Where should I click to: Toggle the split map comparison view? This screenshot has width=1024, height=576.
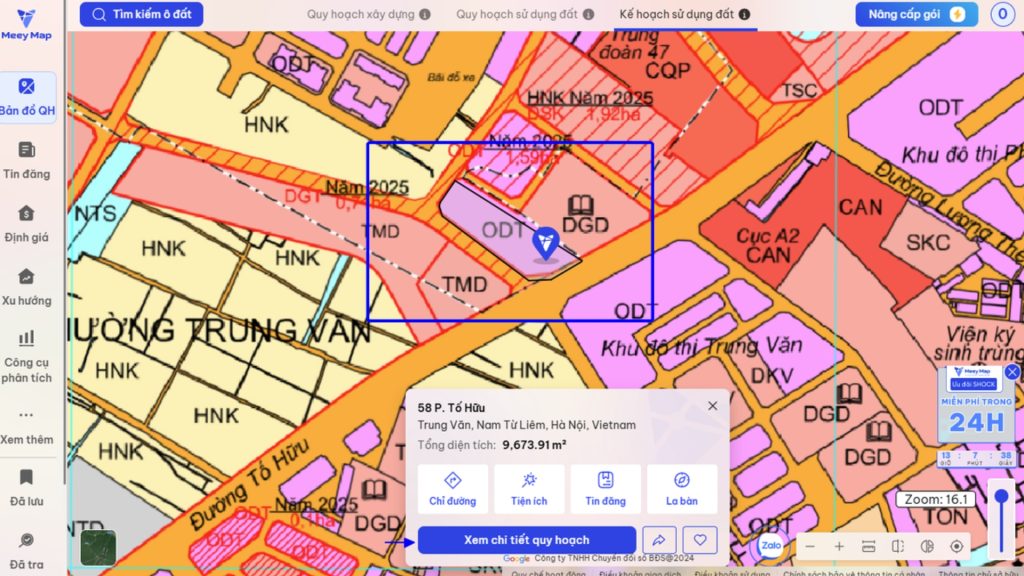point(897,546)
